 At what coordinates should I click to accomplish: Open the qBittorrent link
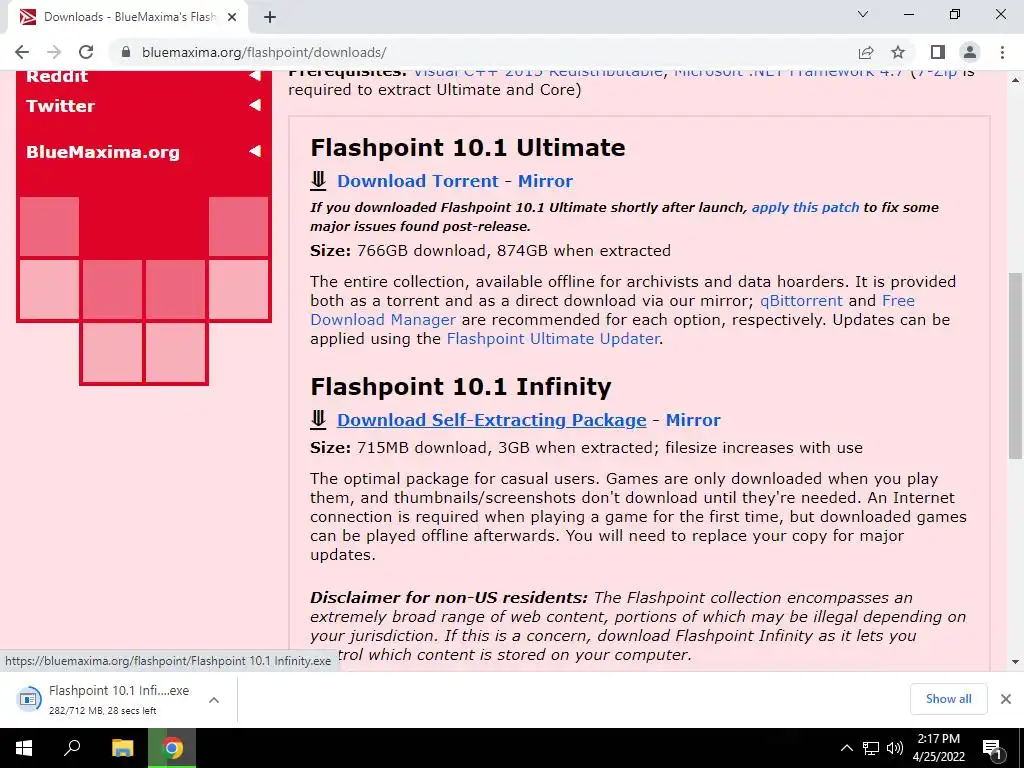tap(801, 300)
